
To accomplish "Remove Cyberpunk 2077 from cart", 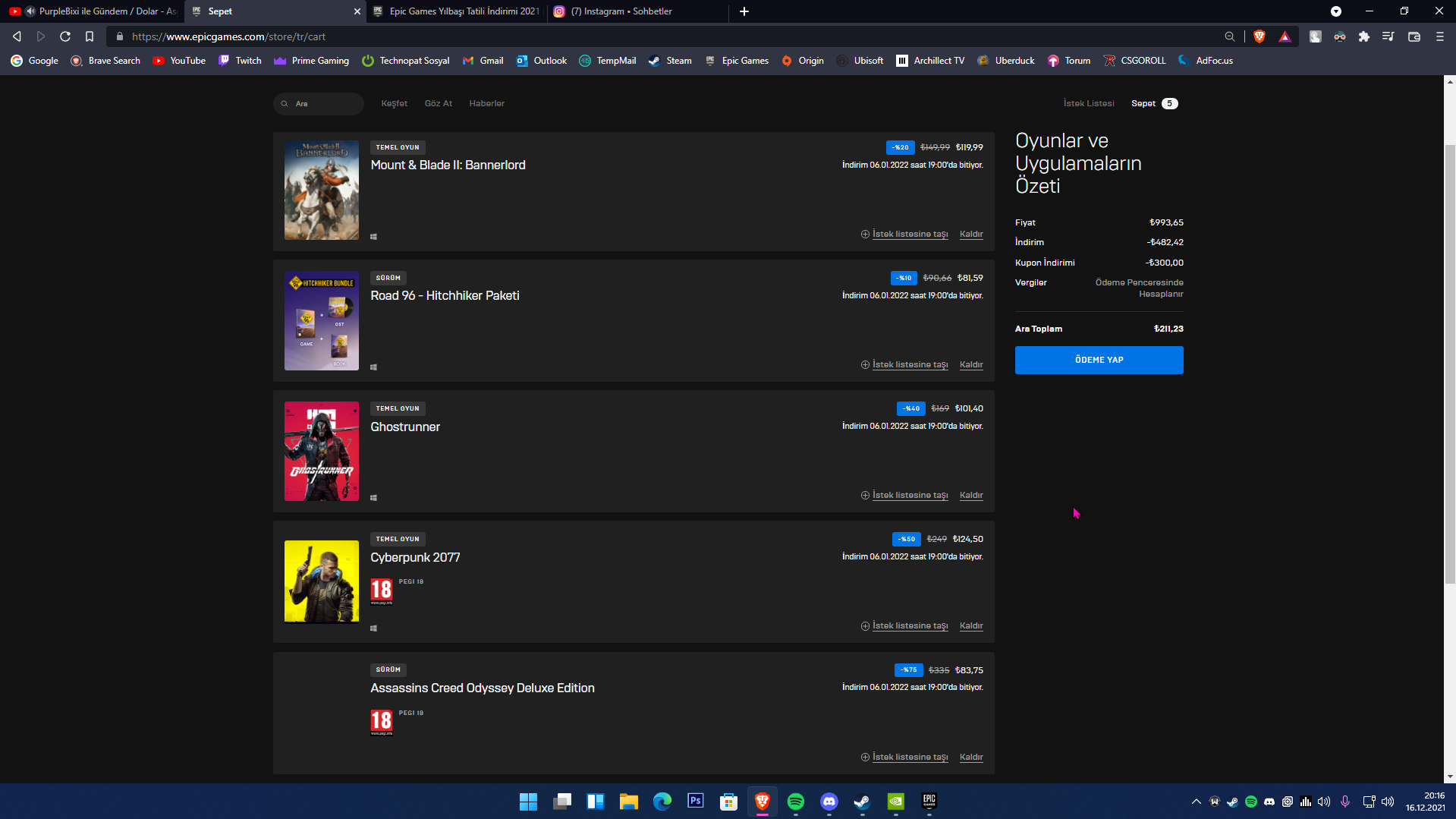I will click(x=971, y=626).
